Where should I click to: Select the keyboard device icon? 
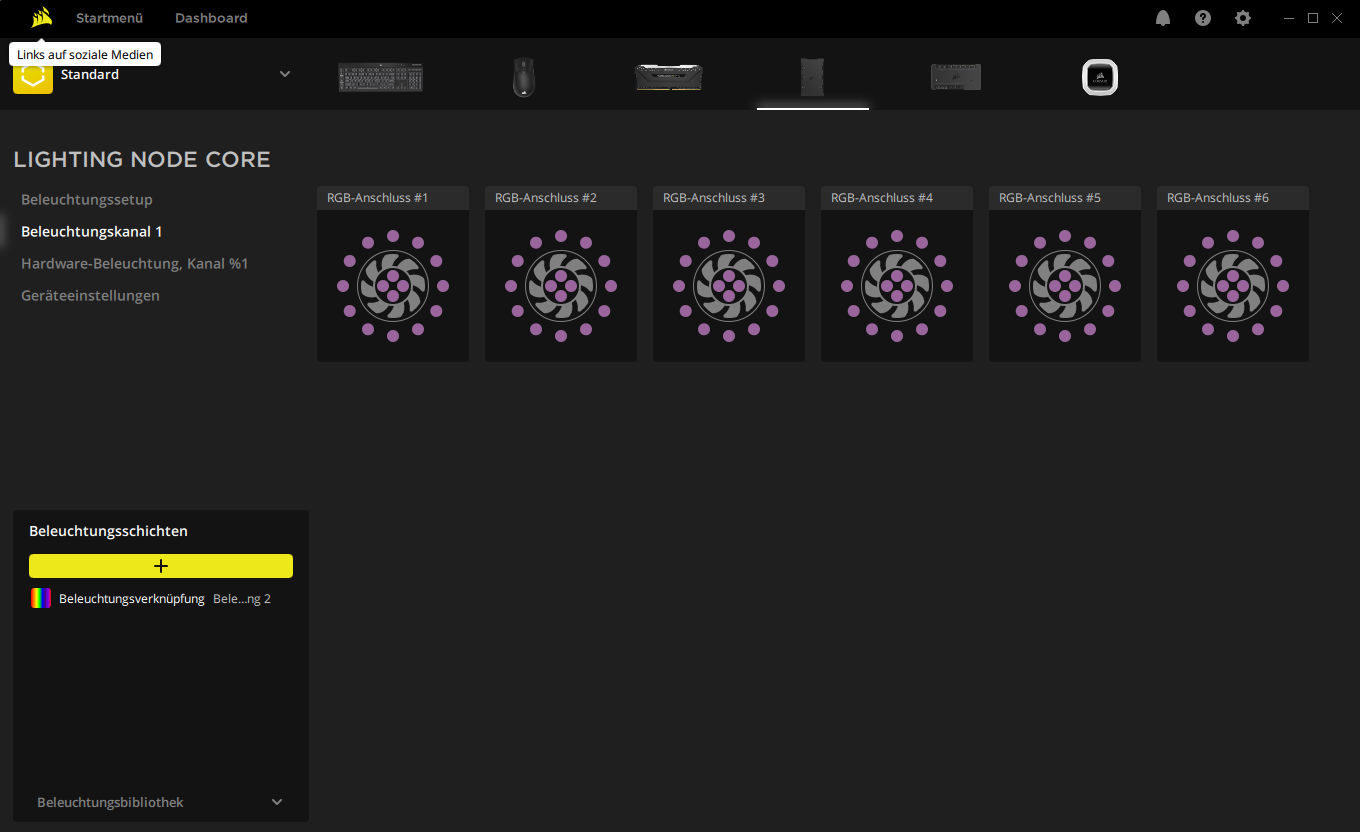coord(380,78)
